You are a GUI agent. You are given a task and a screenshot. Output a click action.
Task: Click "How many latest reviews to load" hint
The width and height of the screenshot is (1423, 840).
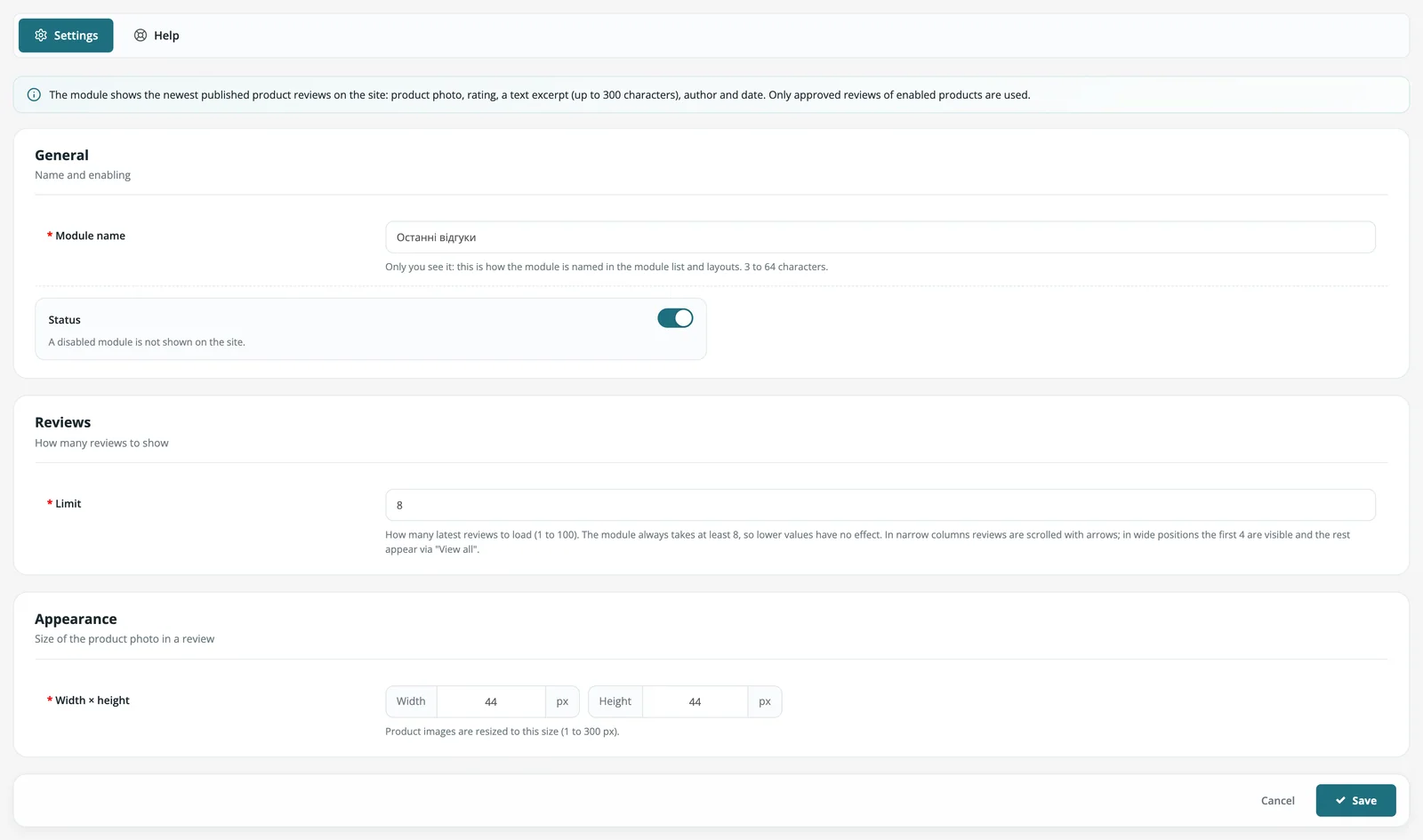pos(868,542)
